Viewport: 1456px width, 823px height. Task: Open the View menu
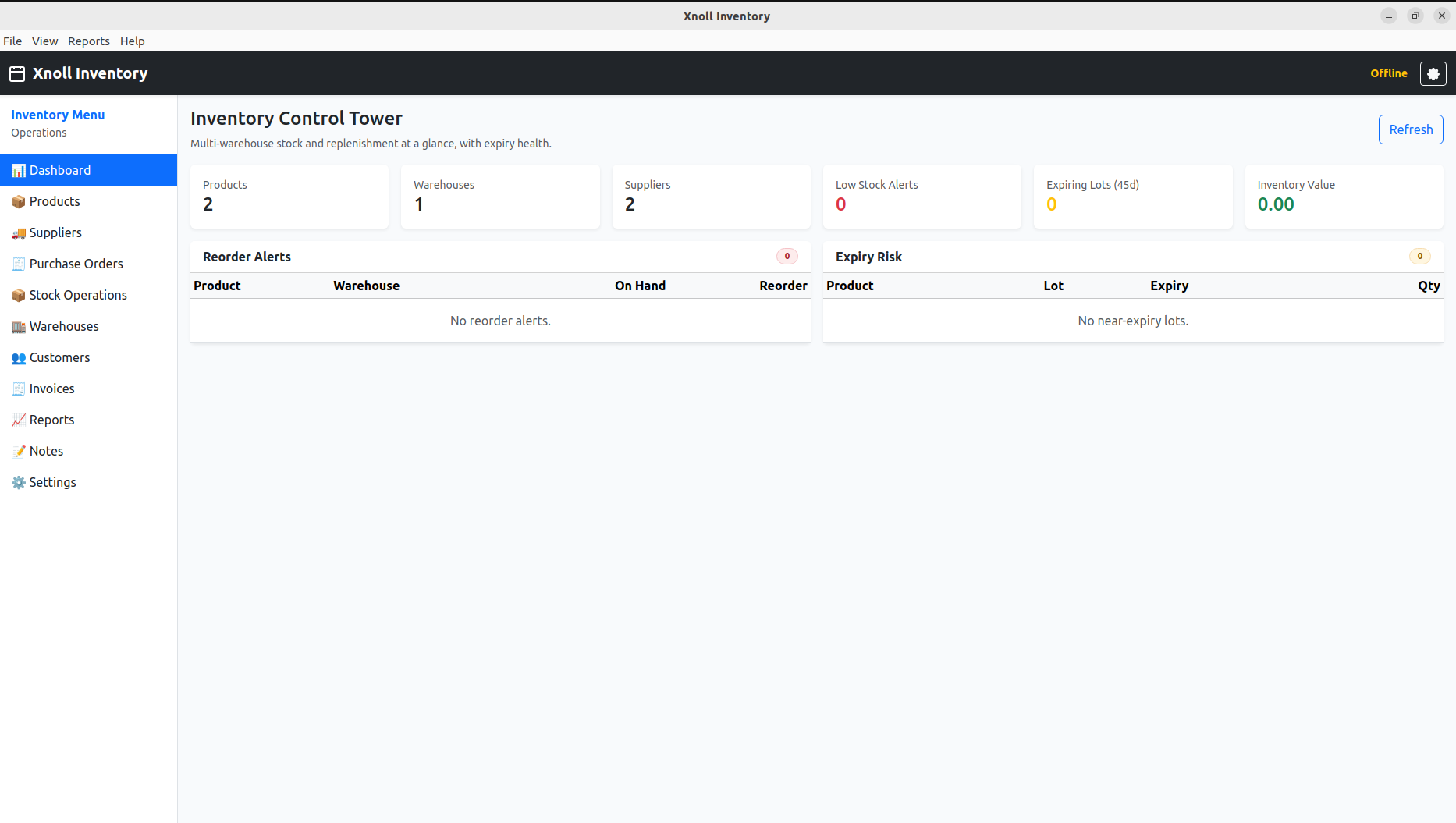coord(44,41)
